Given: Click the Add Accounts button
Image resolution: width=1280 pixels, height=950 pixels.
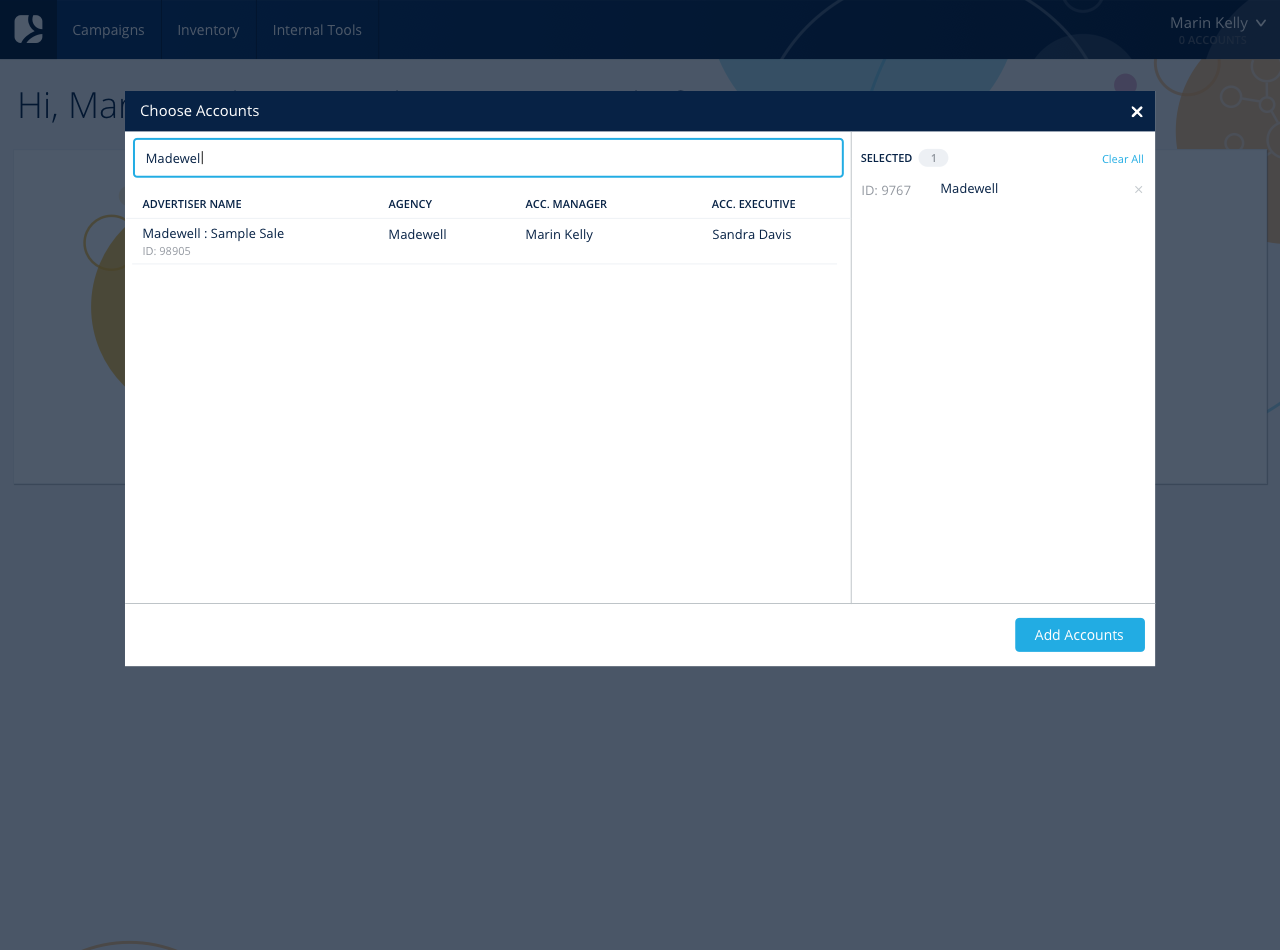Looking at the screenshot, I should [x=1079, y=635].
